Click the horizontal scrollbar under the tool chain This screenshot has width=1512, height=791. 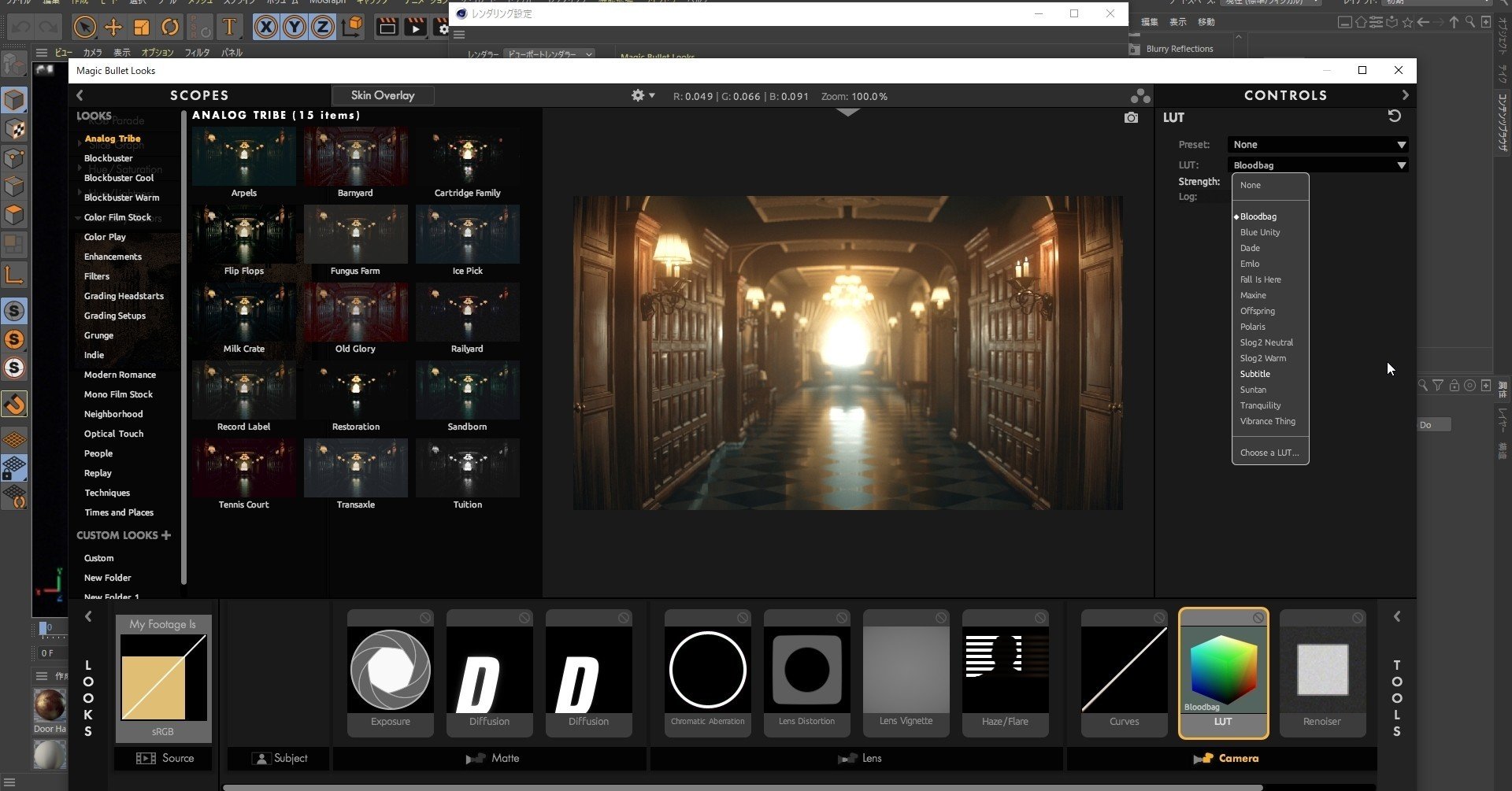coord(743,787)
